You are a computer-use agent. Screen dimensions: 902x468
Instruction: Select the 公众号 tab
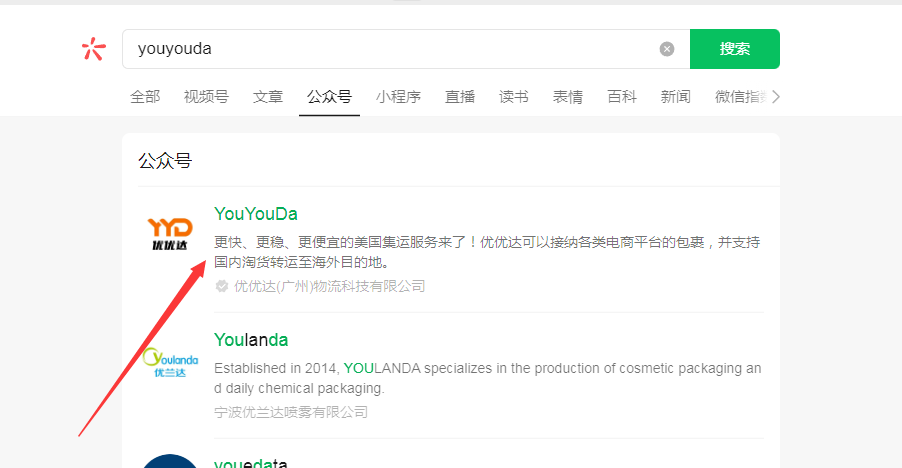pos(329,97)
